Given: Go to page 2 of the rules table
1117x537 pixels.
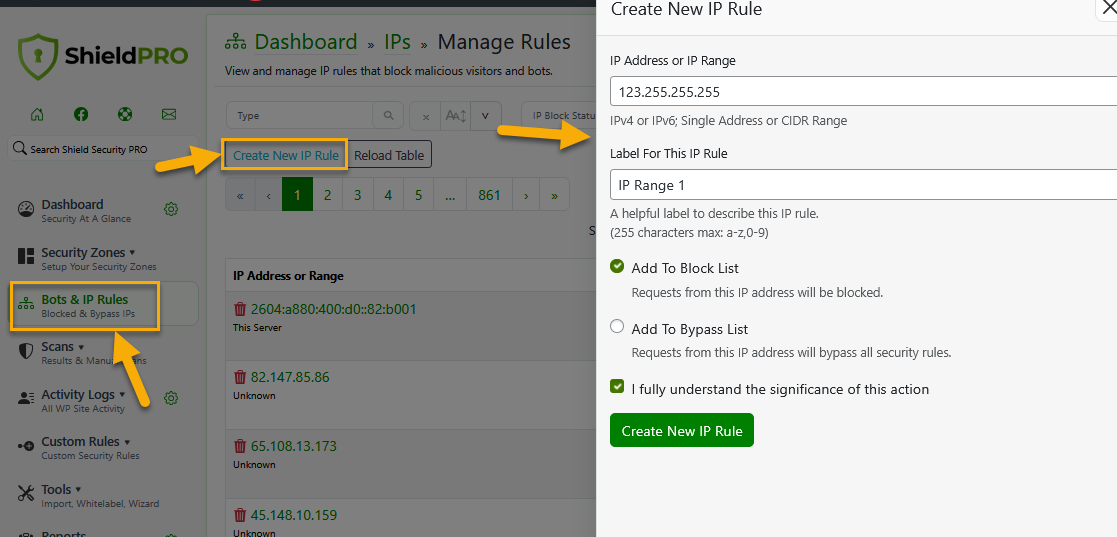Looking at the screenshot, I should [x=328, y=194].
